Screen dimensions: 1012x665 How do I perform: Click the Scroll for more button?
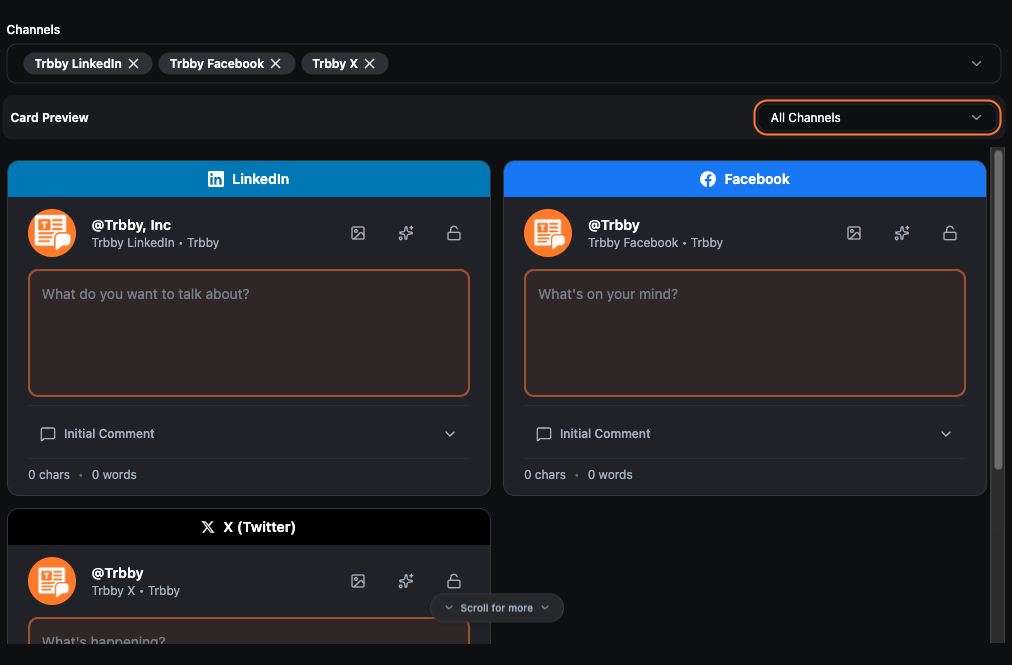point(497,608)
